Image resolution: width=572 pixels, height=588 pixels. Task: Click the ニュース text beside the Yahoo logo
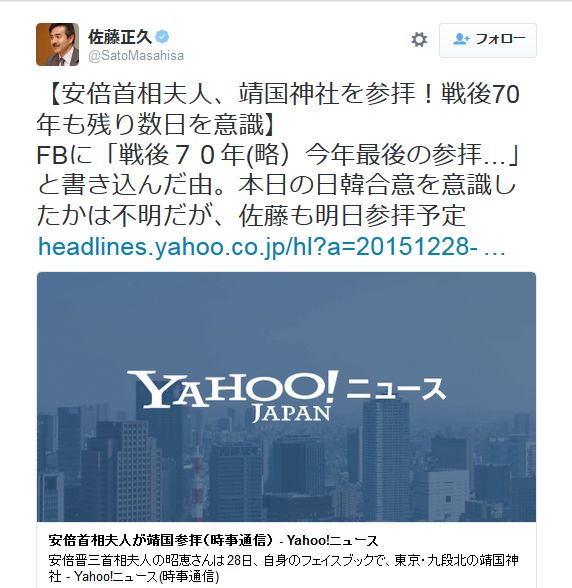396,388
